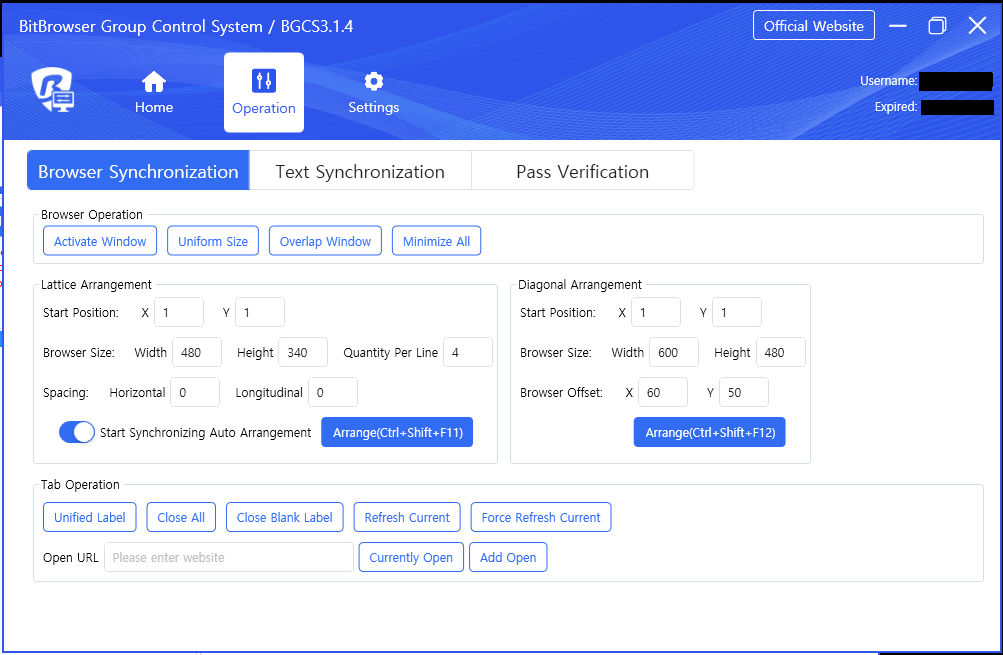This screenshot has height=655, width=1003.
Task: Click the Horizontal spacing field
Action: pyautogui.click(x=195, y=392)
